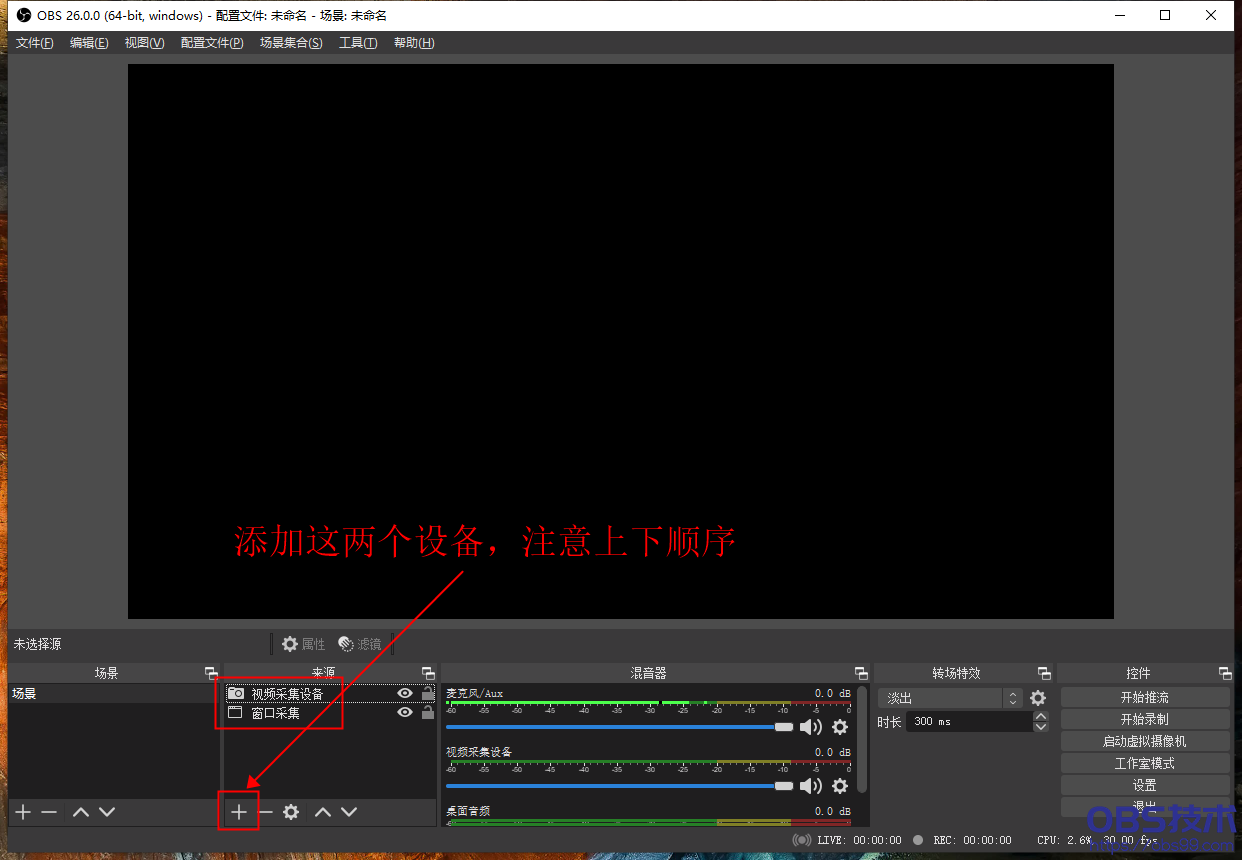Toggle lock on 视频采集设备 source
This screenshot has height=860, width=1242.
[428, 693]
